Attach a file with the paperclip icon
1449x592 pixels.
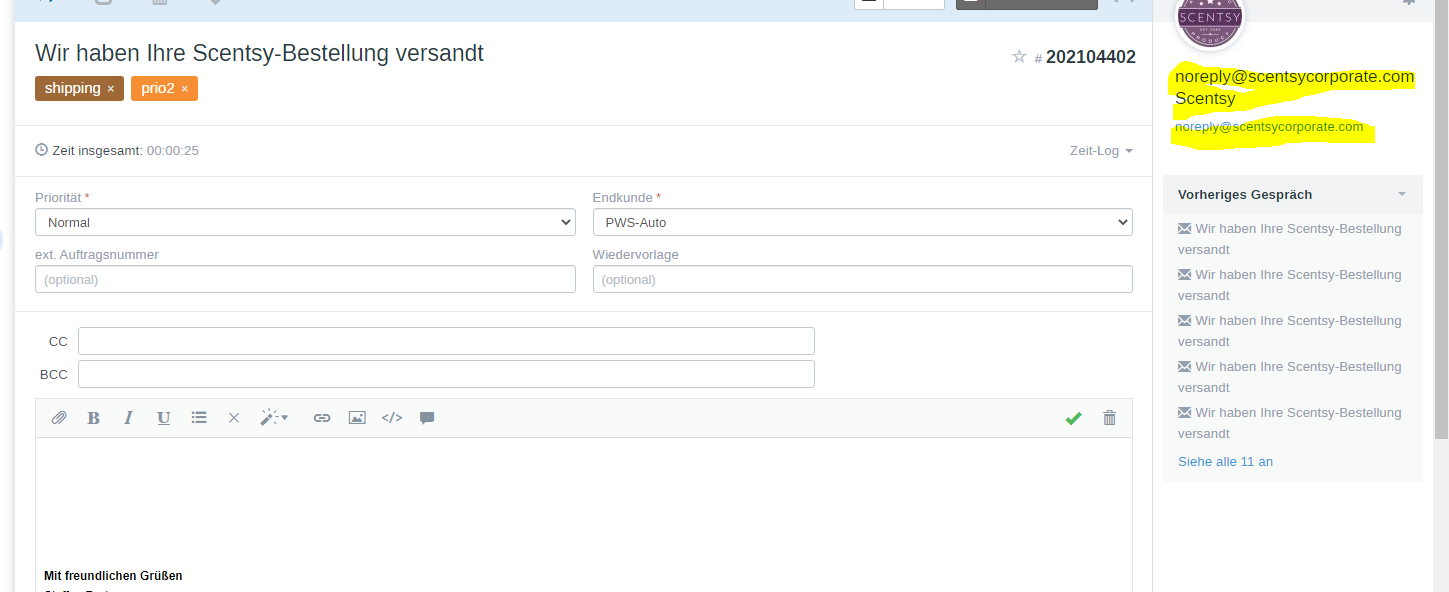tap(59, 418)
